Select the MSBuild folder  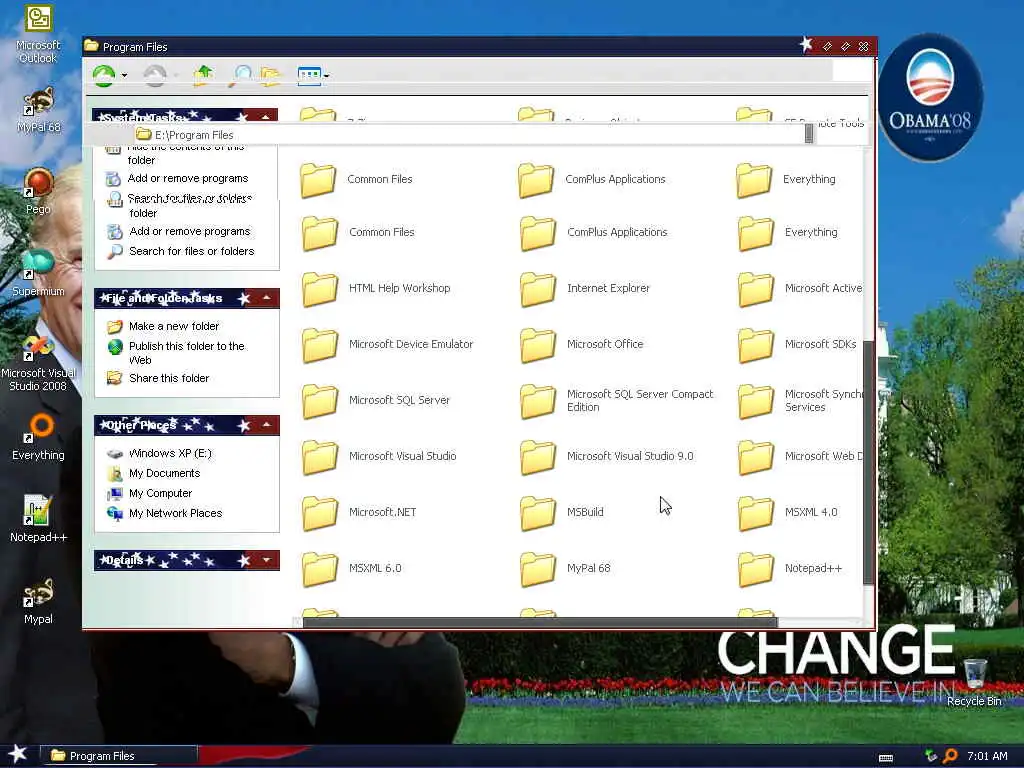click(562, 513)
